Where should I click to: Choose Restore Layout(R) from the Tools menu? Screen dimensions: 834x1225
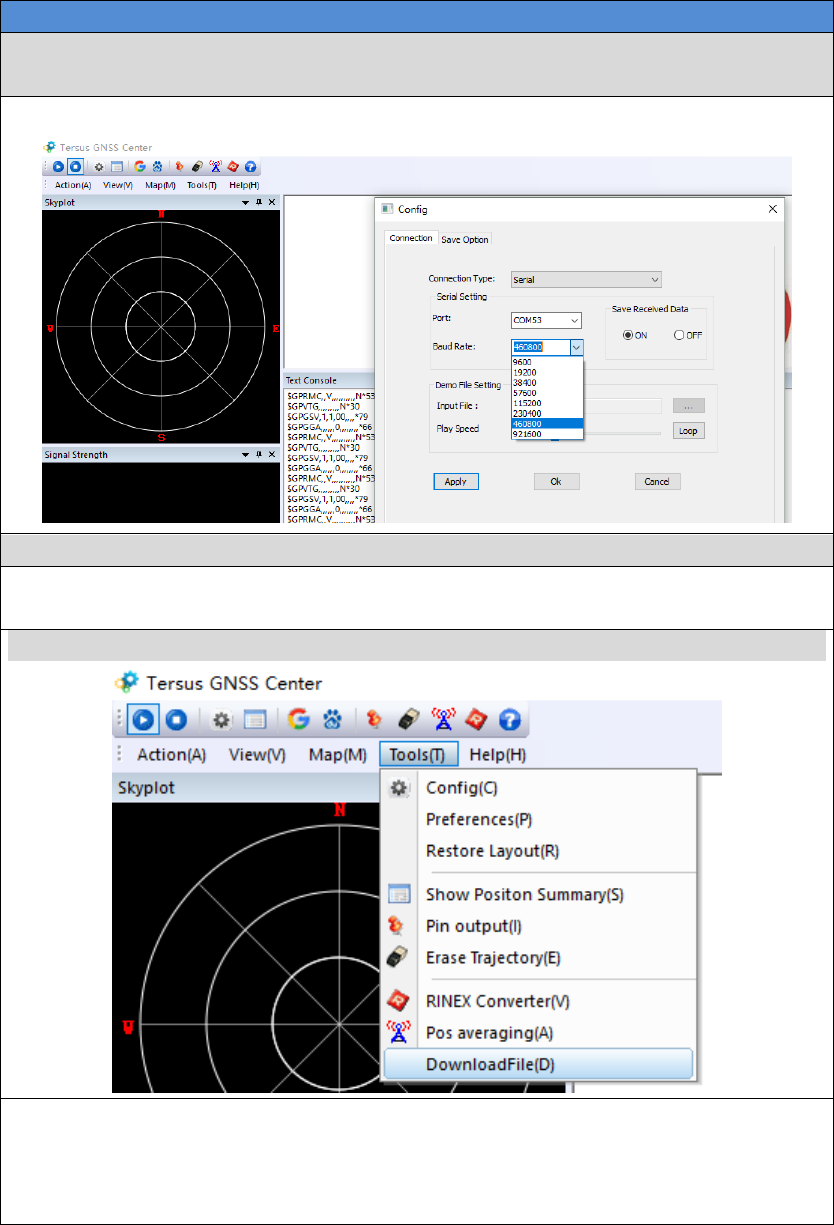(538, 852)
